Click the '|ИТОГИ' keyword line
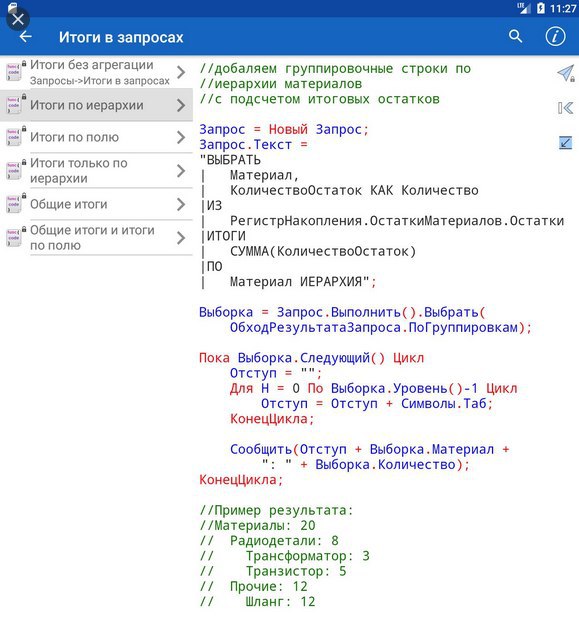 click(223, 236)
